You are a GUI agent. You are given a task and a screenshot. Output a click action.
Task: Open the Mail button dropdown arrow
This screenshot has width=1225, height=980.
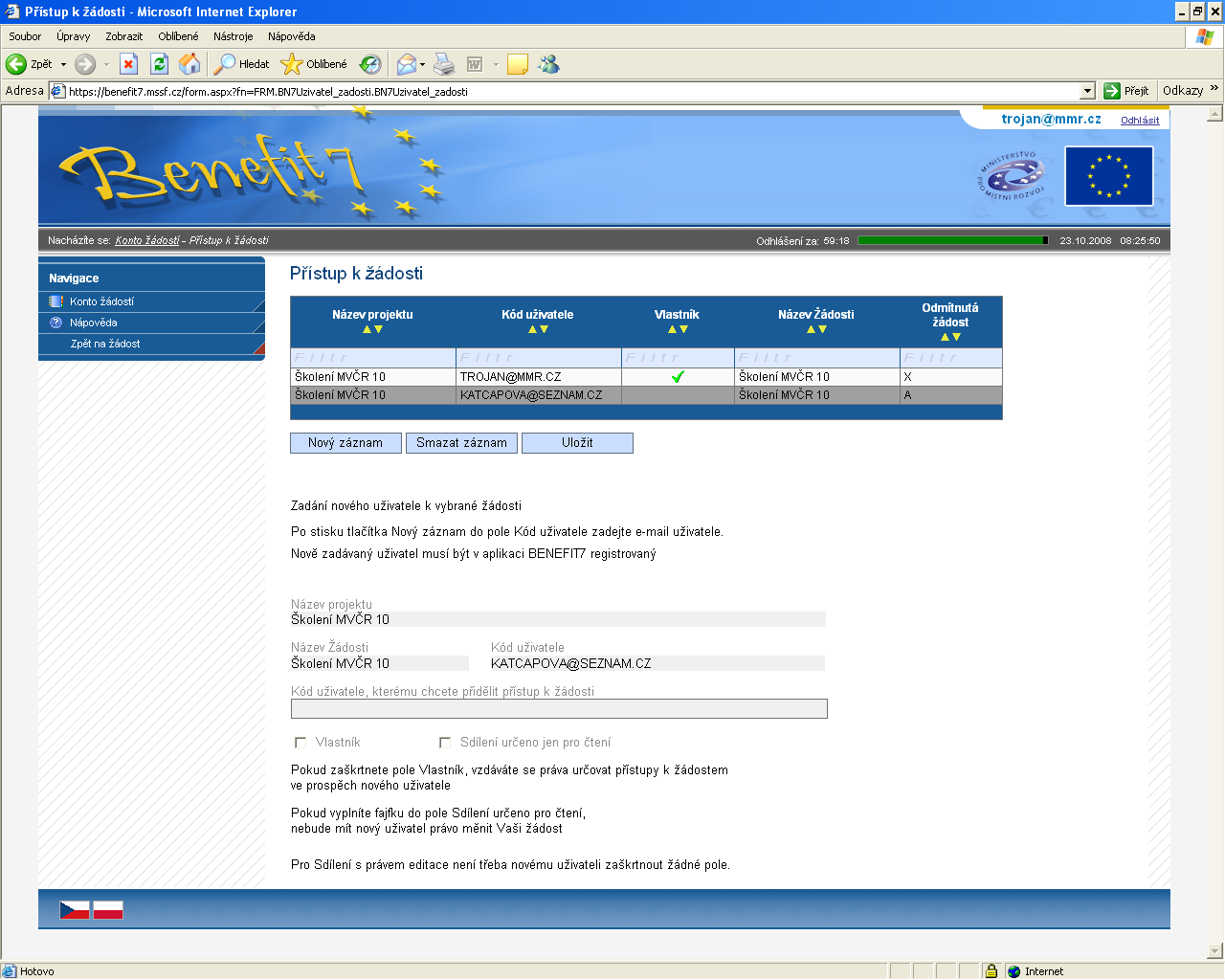pyautogui.click(x=422, y=64)
